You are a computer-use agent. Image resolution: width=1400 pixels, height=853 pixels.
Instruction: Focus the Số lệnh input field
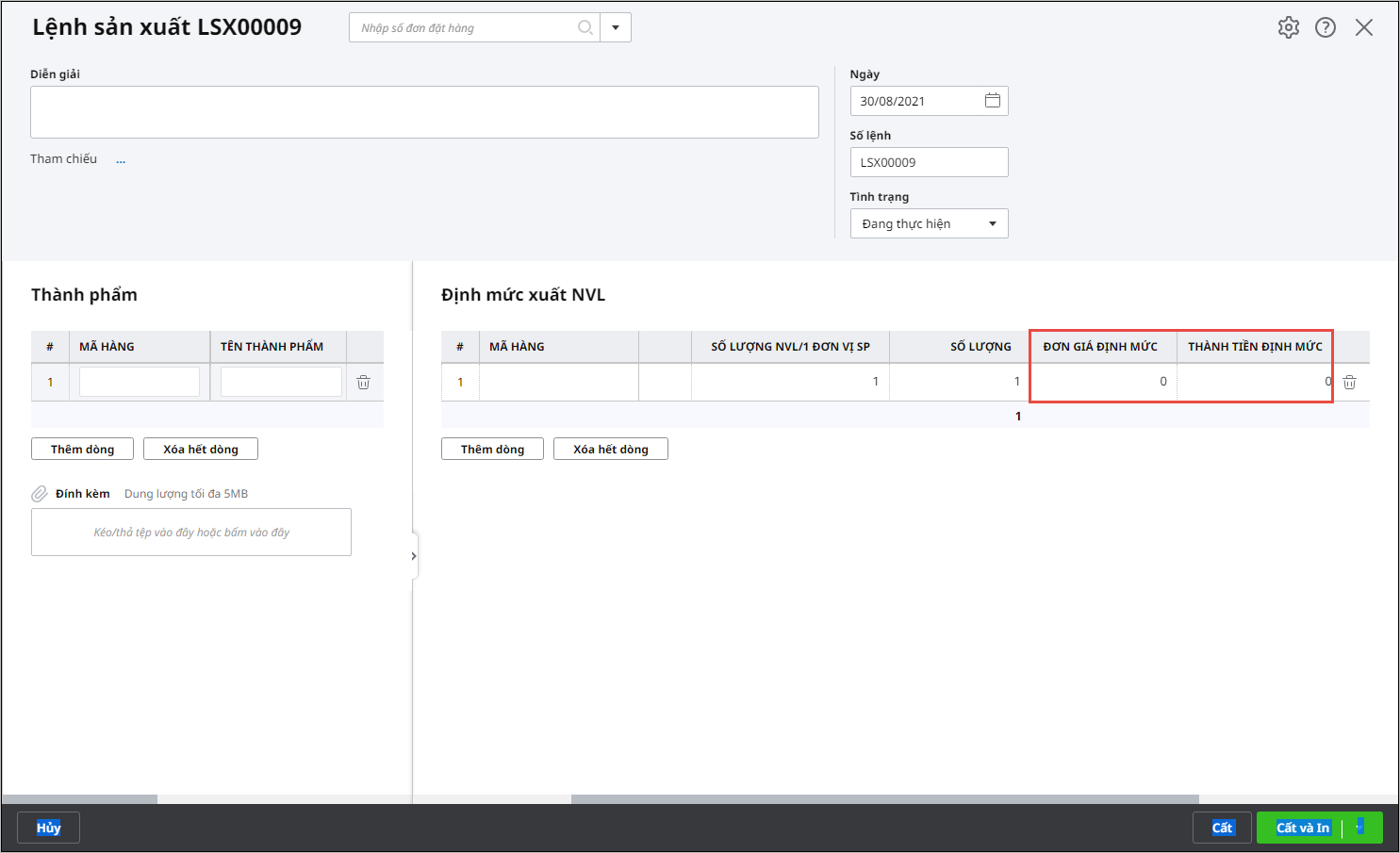click(x=929, y=162)
